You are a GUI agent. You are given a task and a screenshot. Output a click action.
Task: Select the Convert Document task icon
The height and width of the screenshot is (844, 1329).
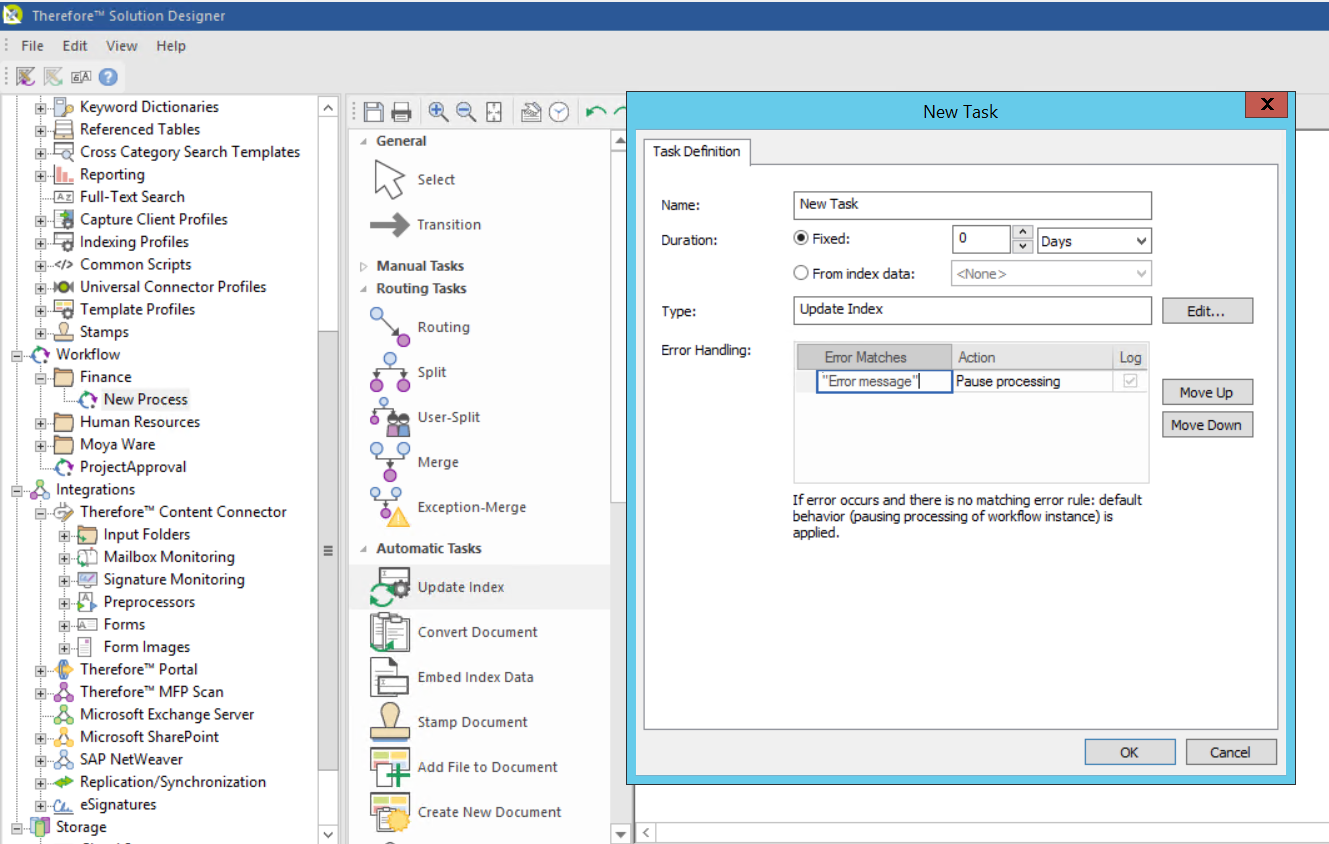click(390, 632)
